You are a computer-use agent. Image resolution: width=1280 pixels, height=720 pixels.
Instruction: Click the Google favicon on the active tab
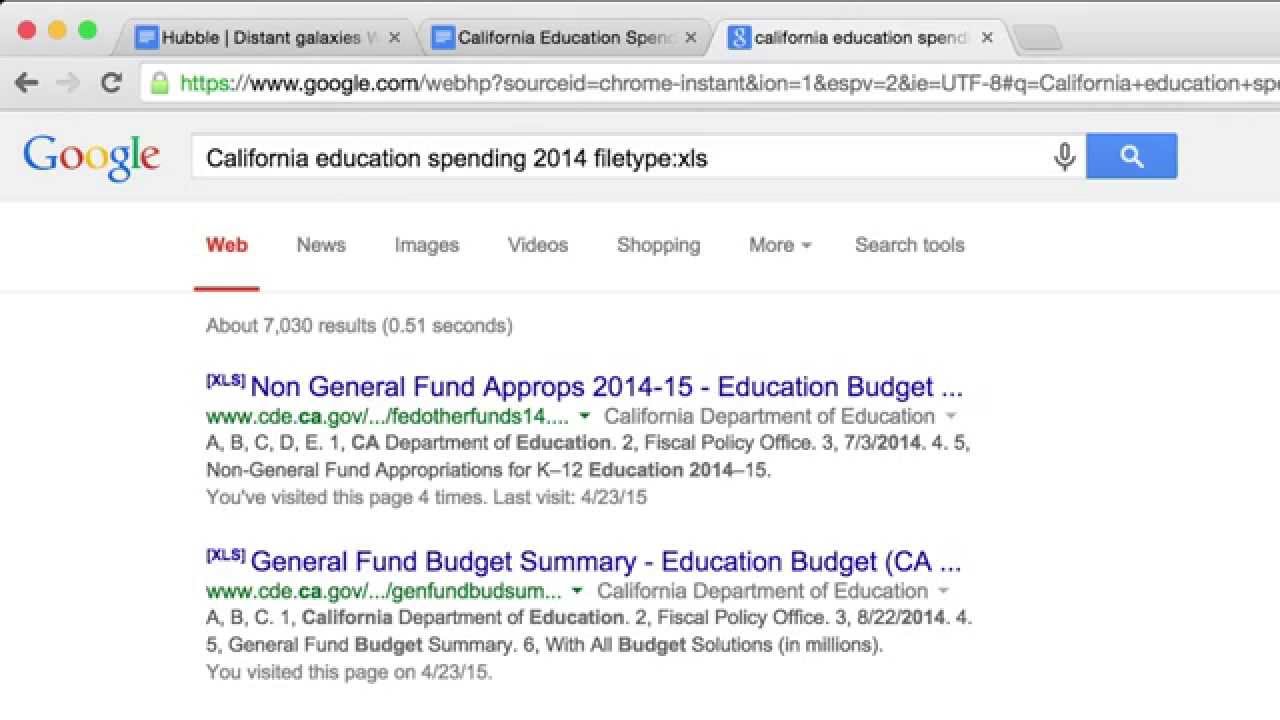[x=740, y=38]
